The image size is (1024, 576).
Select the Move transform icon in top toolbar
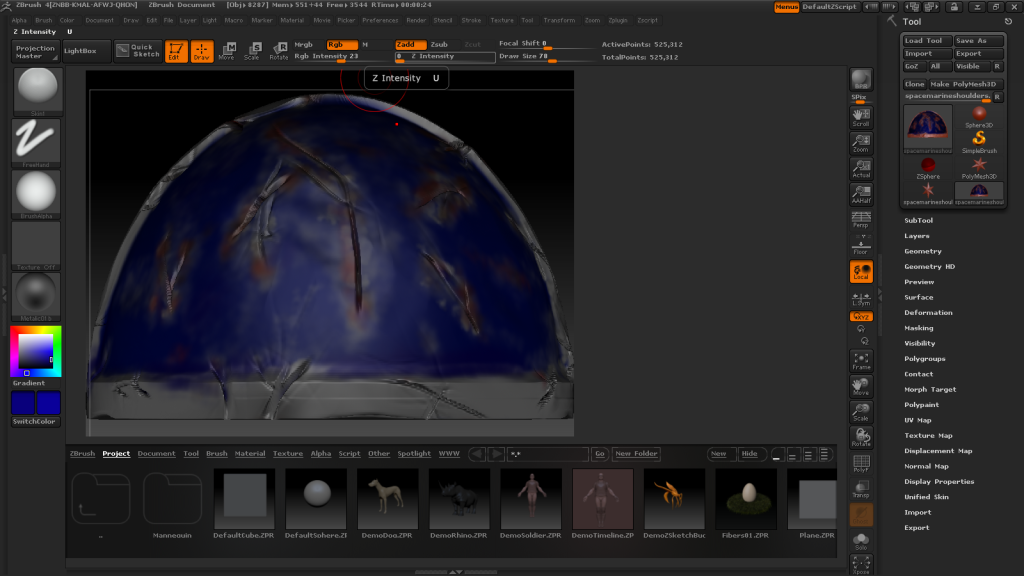tap(227, 51)
